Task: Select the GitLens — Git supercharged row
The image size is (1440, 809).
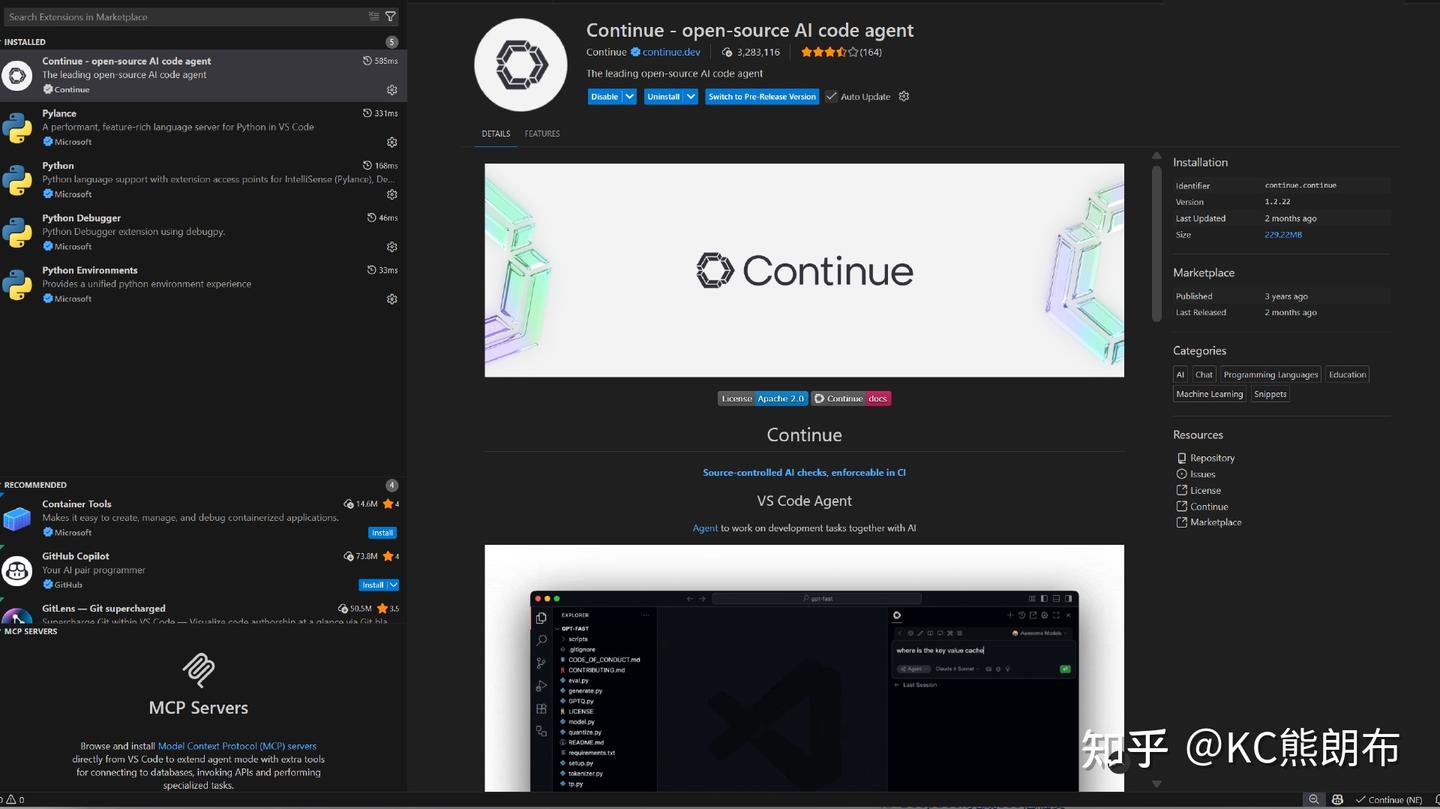Action: (x=203, y=613)
